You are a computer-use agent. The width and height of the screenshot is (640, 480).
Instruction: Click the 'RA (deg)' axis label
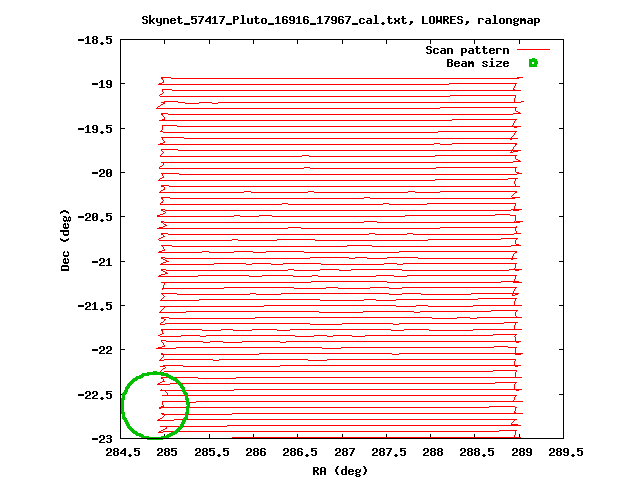pos(340,471)
